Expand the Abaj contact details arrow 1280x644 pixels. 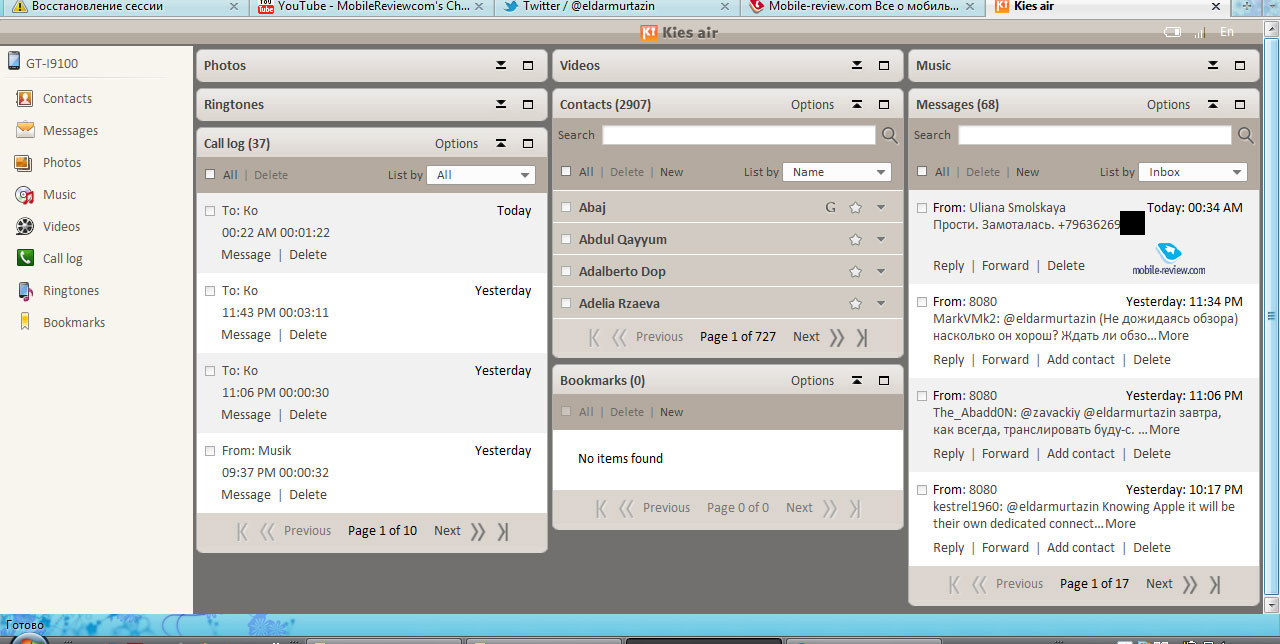pos(881,208)
